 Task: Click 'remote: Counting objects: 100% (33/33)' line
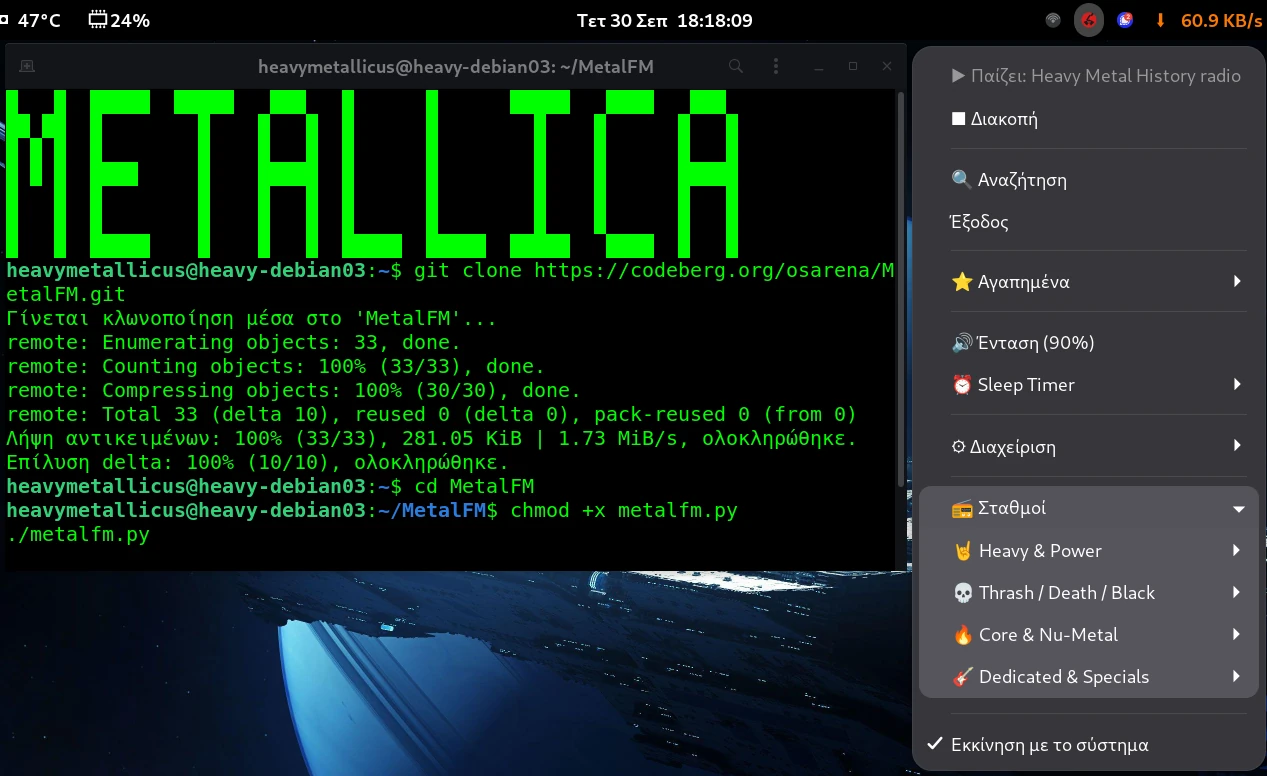[276, 367]
